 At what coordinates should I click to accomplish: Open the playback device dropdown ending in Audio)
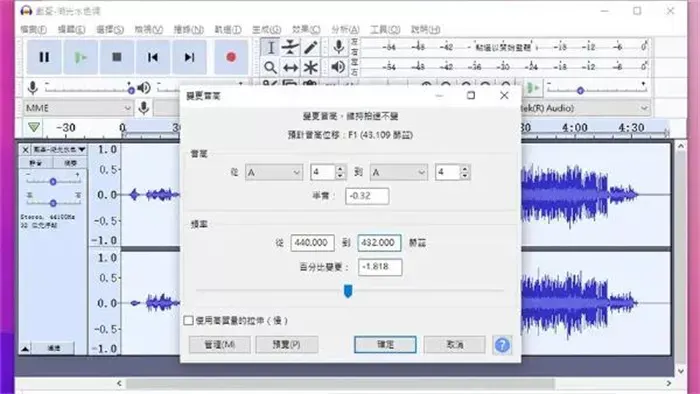point(585,108)
